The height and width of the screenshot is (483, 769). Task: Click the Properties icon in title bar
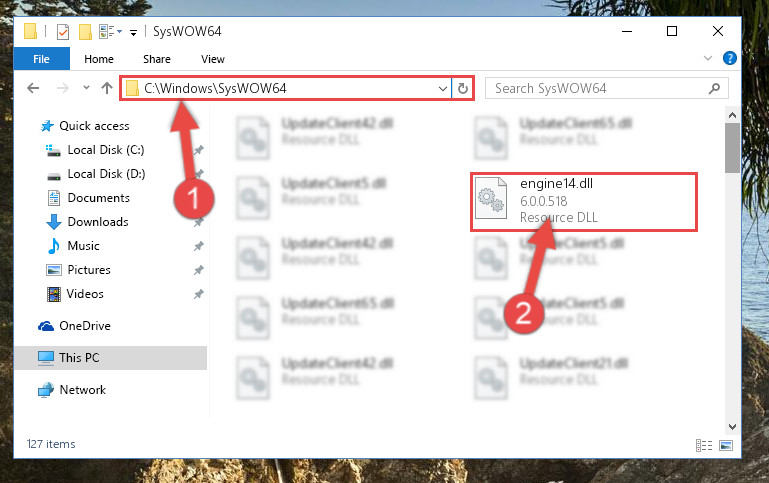click(x=63, y=32)
